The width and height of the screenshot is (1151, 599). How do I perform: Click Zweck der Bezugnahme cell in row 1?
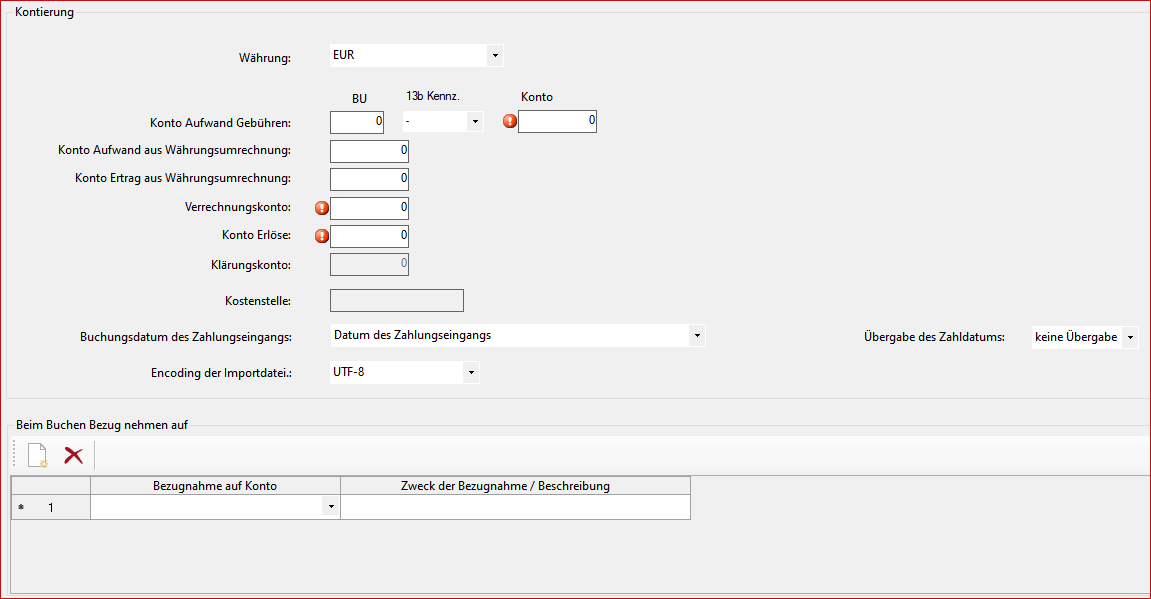tap(515, 508)
